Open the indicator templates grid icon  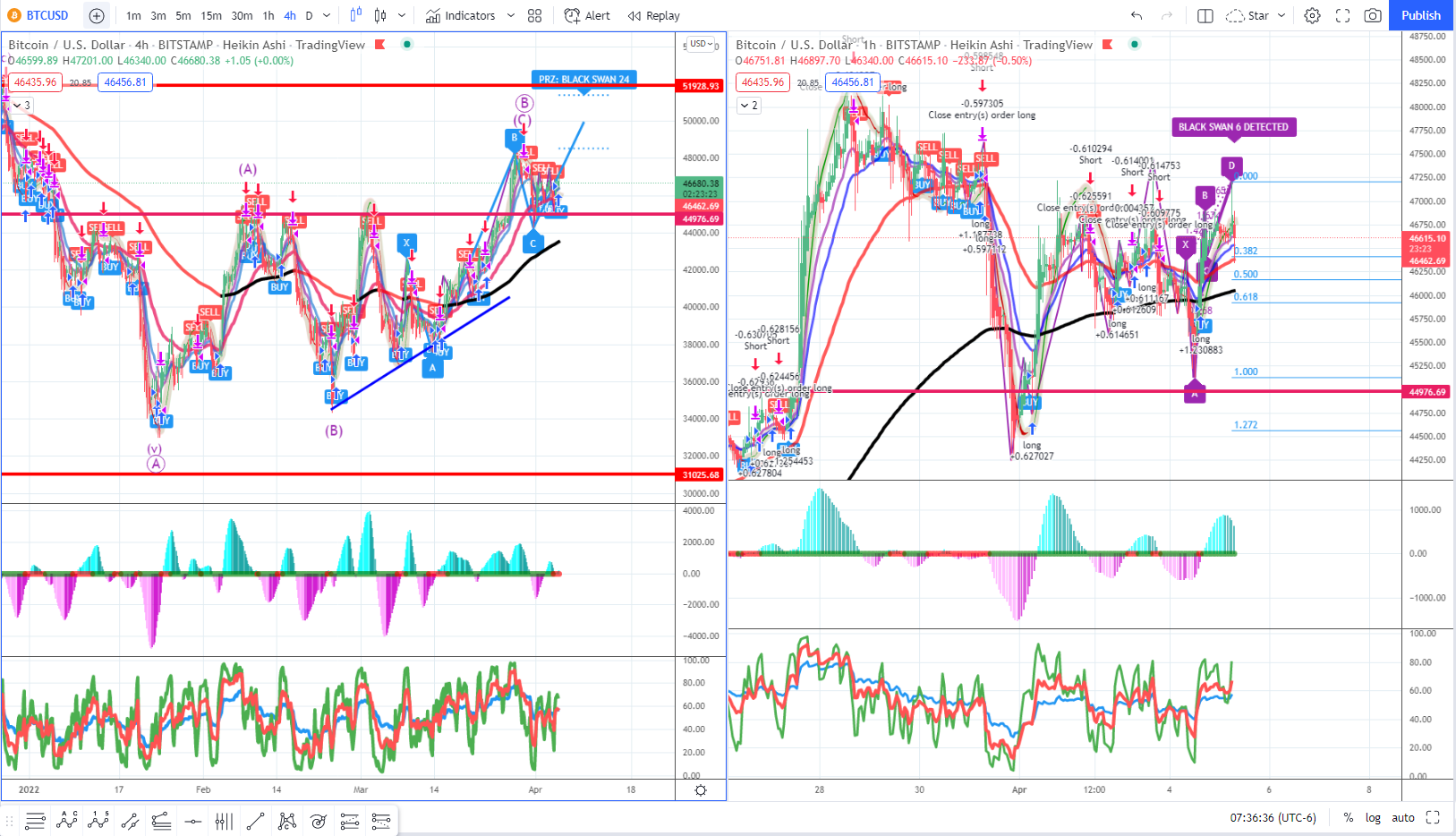pyautogui.click(x=535, y=15)
